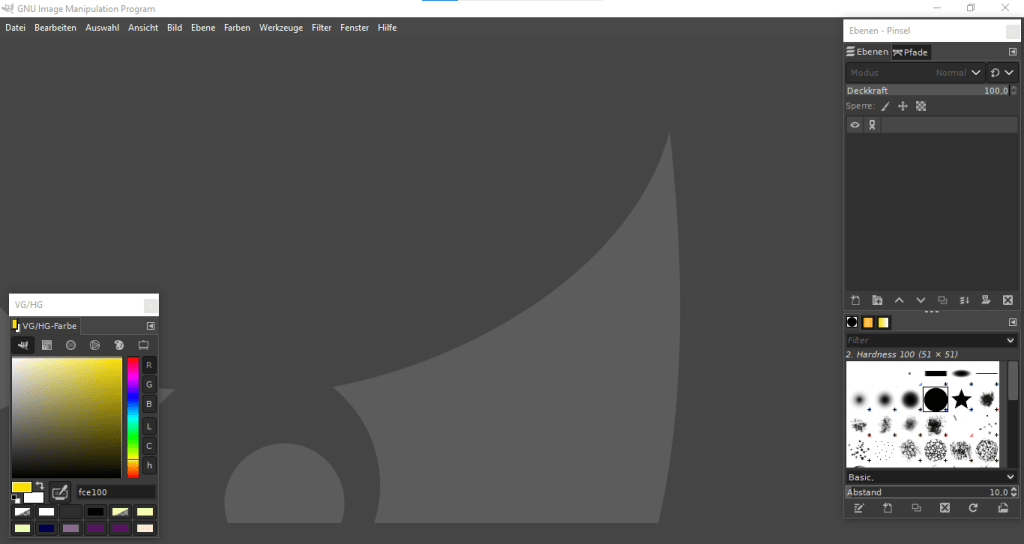This screenshot has height=544, width=1024.
Task: Select the R channel radio button
Action: click(x=149, y=365)
